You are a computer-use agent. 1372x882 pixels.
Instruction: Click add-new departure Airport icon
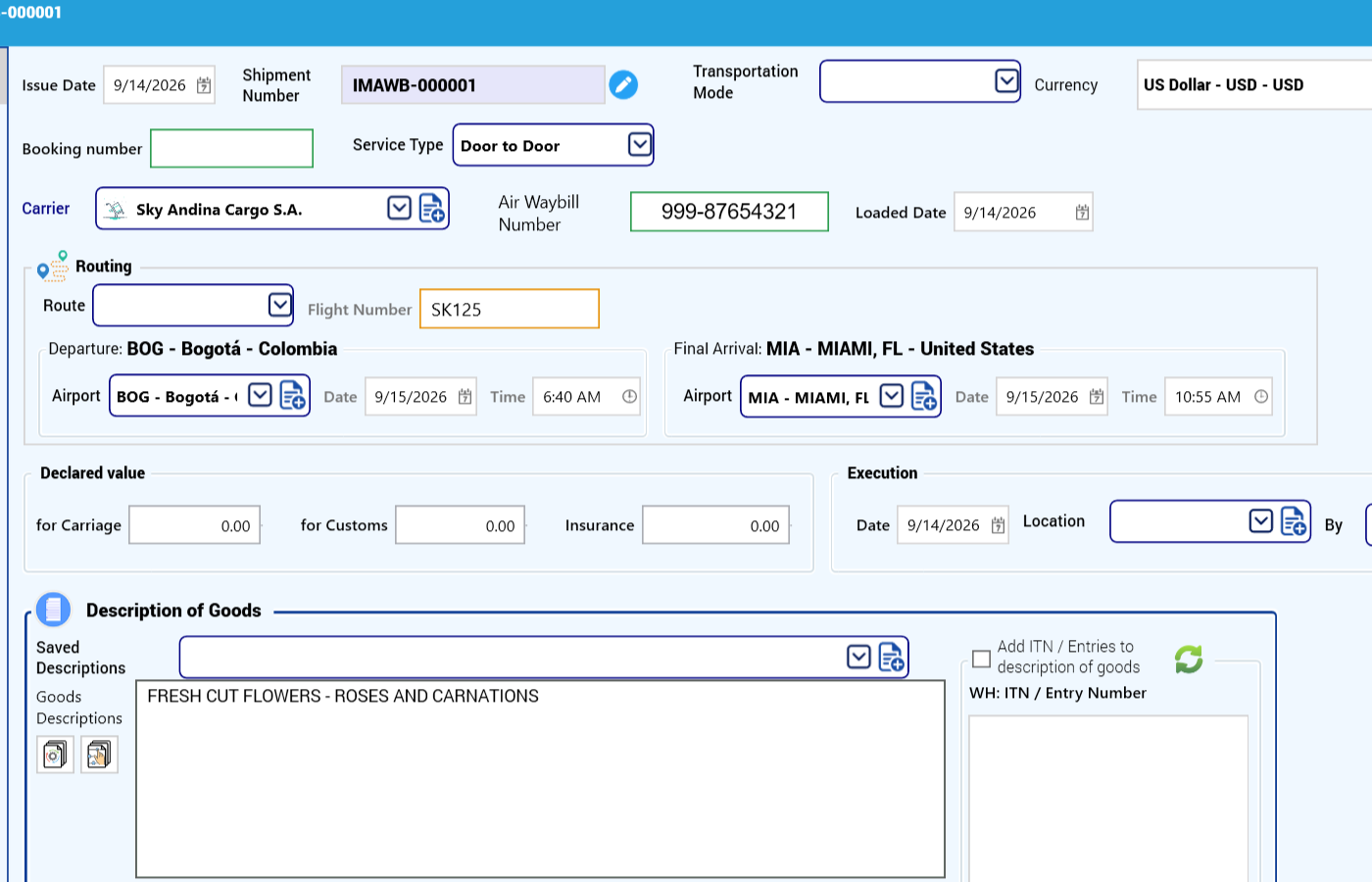point(293,395)
